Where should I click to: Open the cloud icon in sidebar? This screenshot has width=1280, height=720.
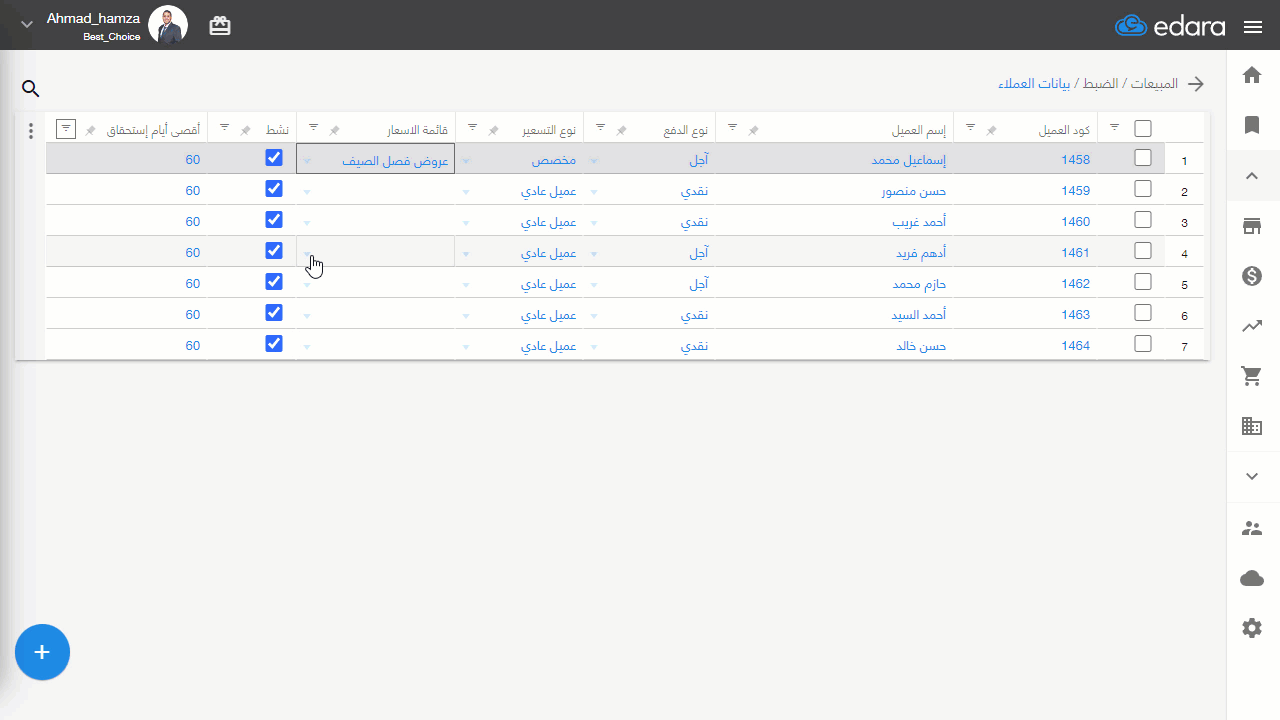coord(1252,578)
